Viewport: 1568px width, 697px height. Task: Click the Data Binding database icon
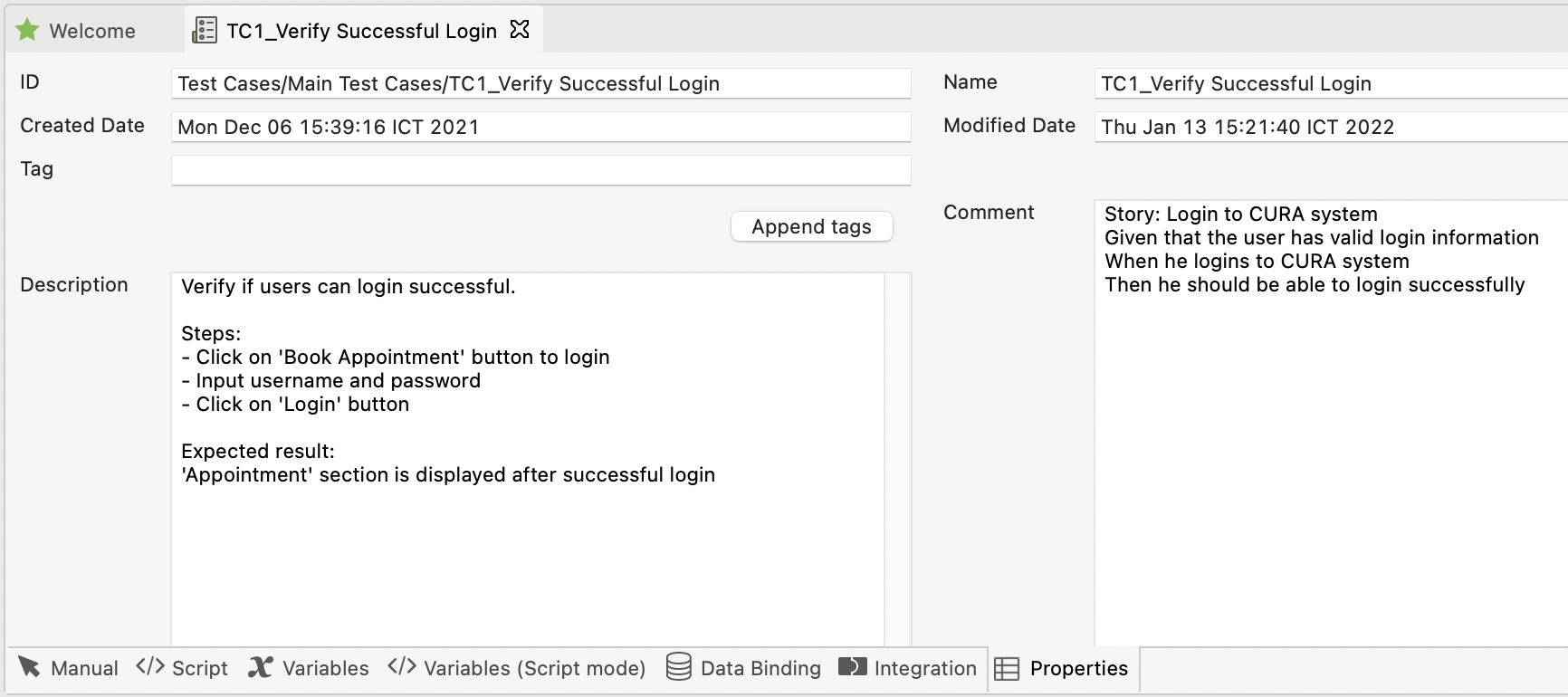678,667
